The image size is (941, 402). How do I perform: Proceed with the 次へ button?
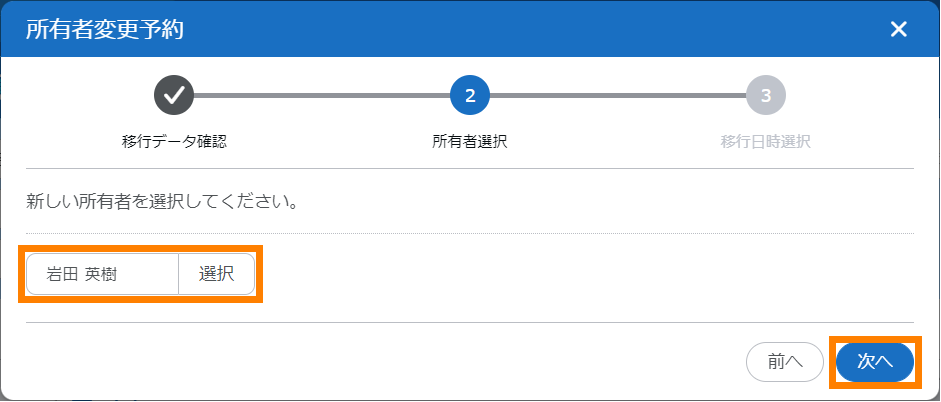click(875, 362)
